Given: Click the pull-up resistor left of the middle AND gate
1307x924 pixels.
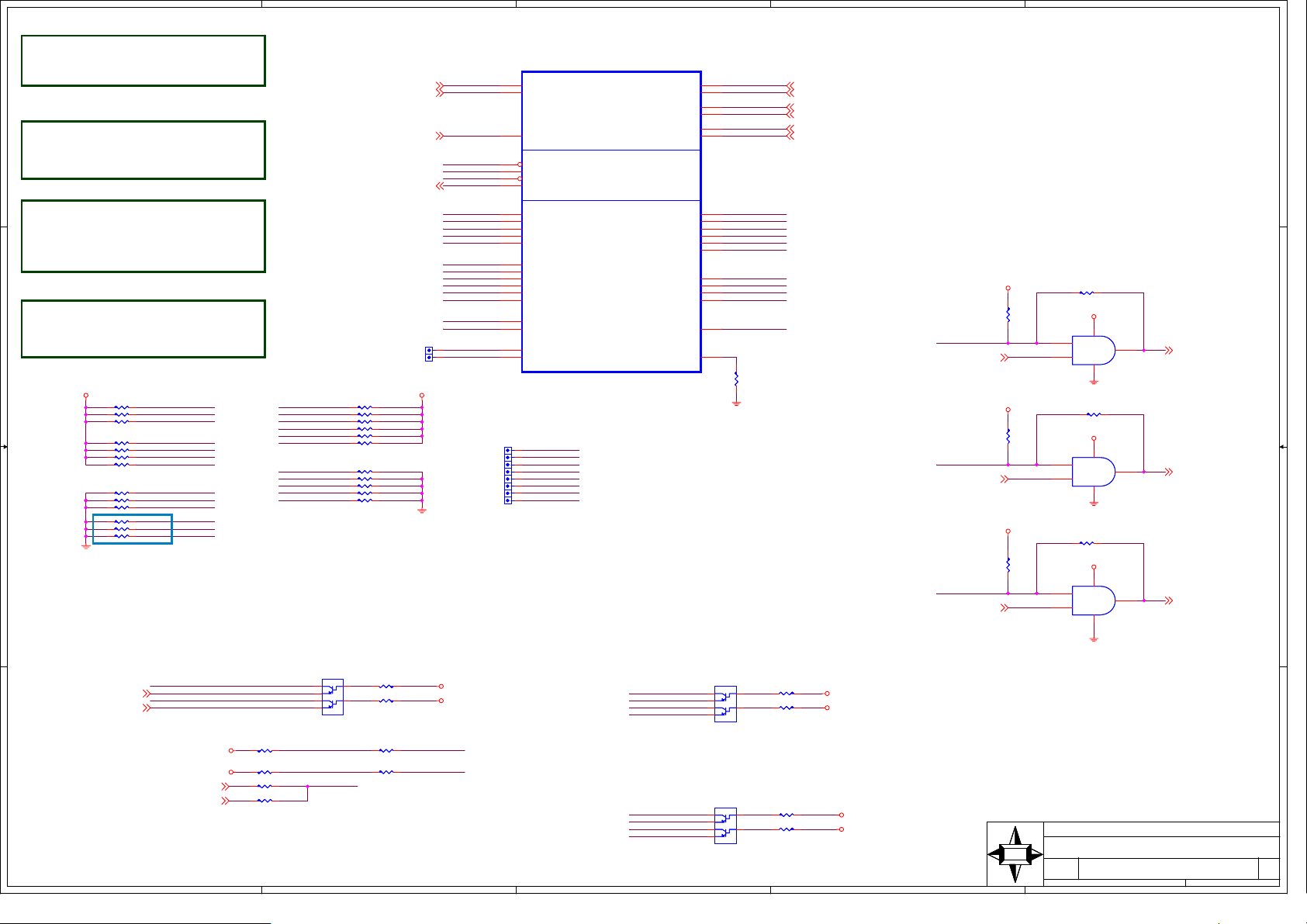Looking at the screenshot, I should (x=1008, y=436).
